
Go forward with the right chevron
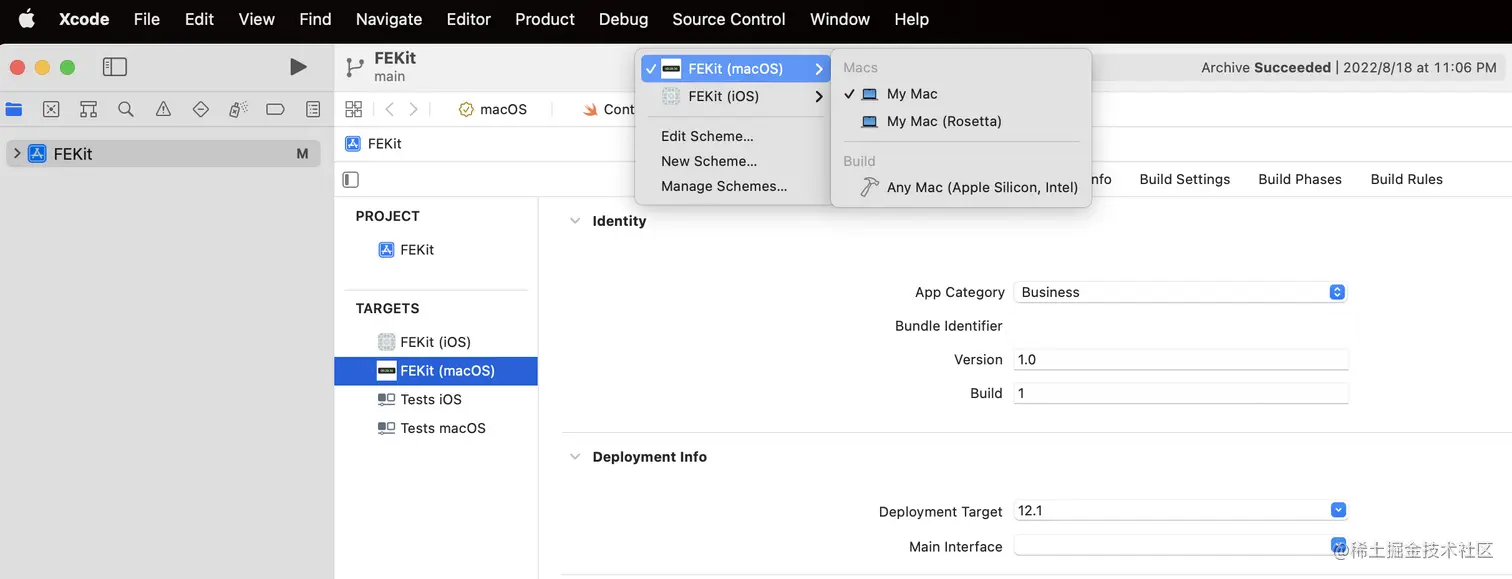click(x=413, y=109)
